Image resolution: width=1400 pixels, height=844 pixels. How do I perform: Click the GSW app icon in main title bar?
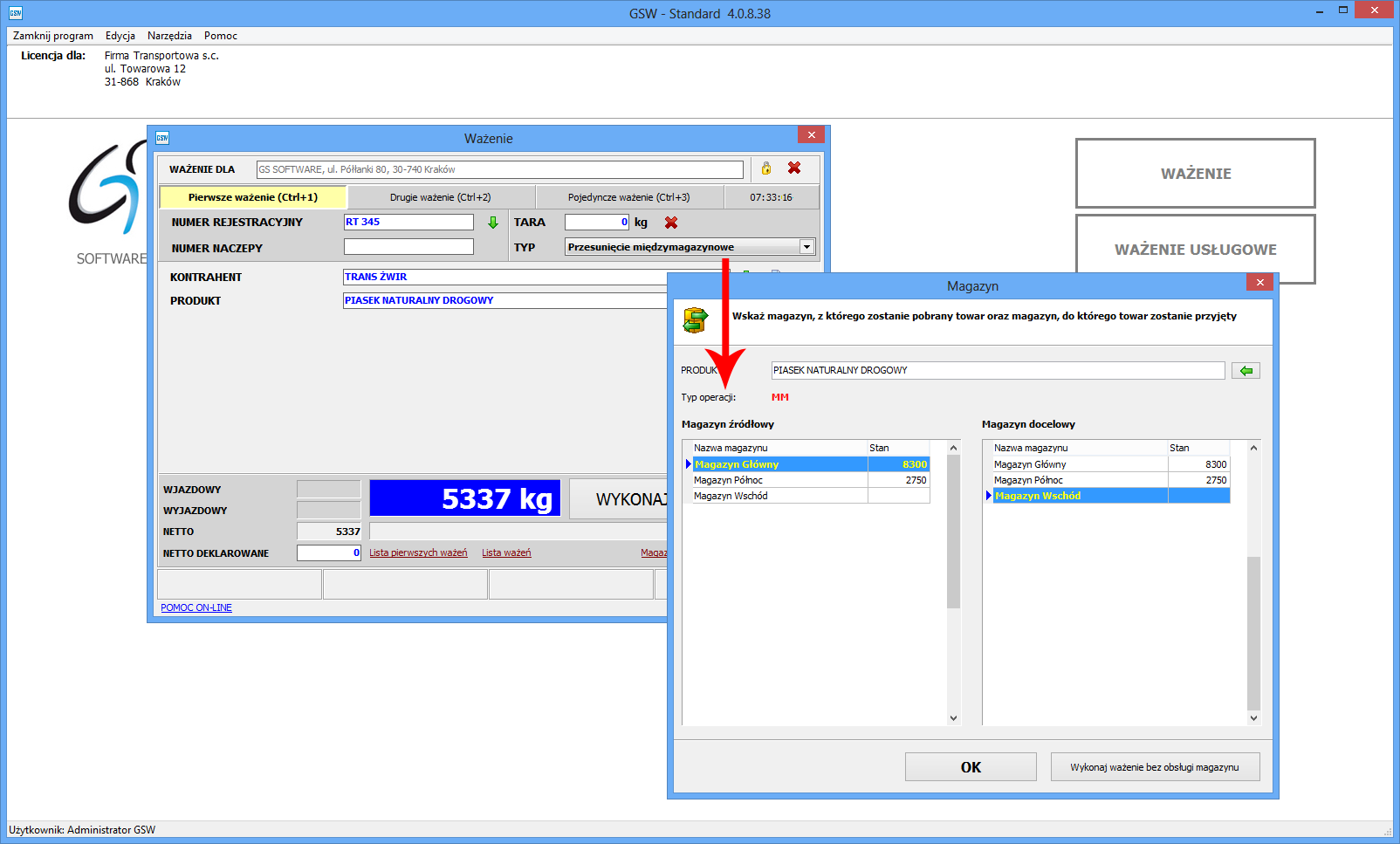click(x=15, y=13)
